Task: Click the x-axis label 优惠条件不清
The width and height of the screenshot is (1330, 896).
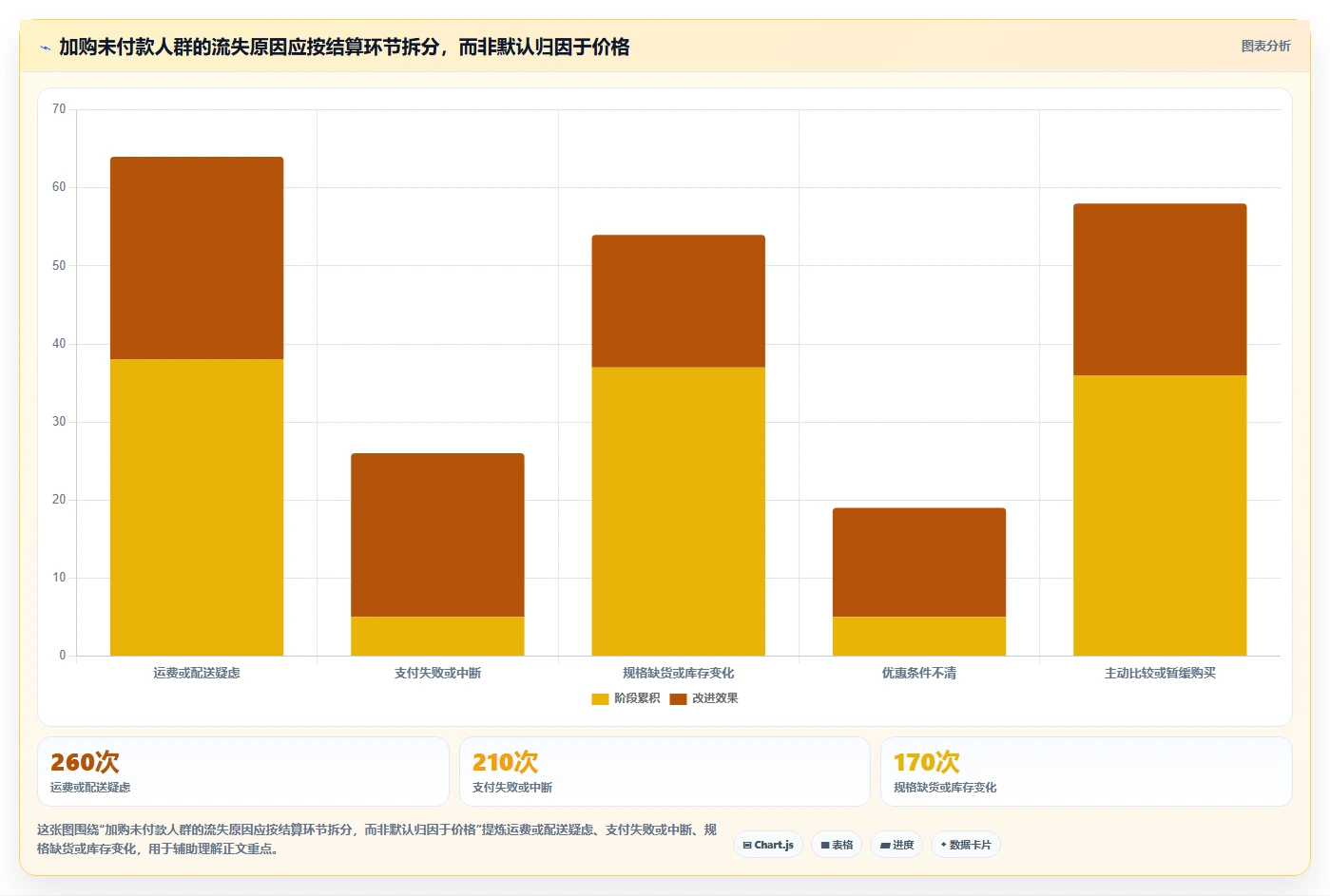Action: 919,673
